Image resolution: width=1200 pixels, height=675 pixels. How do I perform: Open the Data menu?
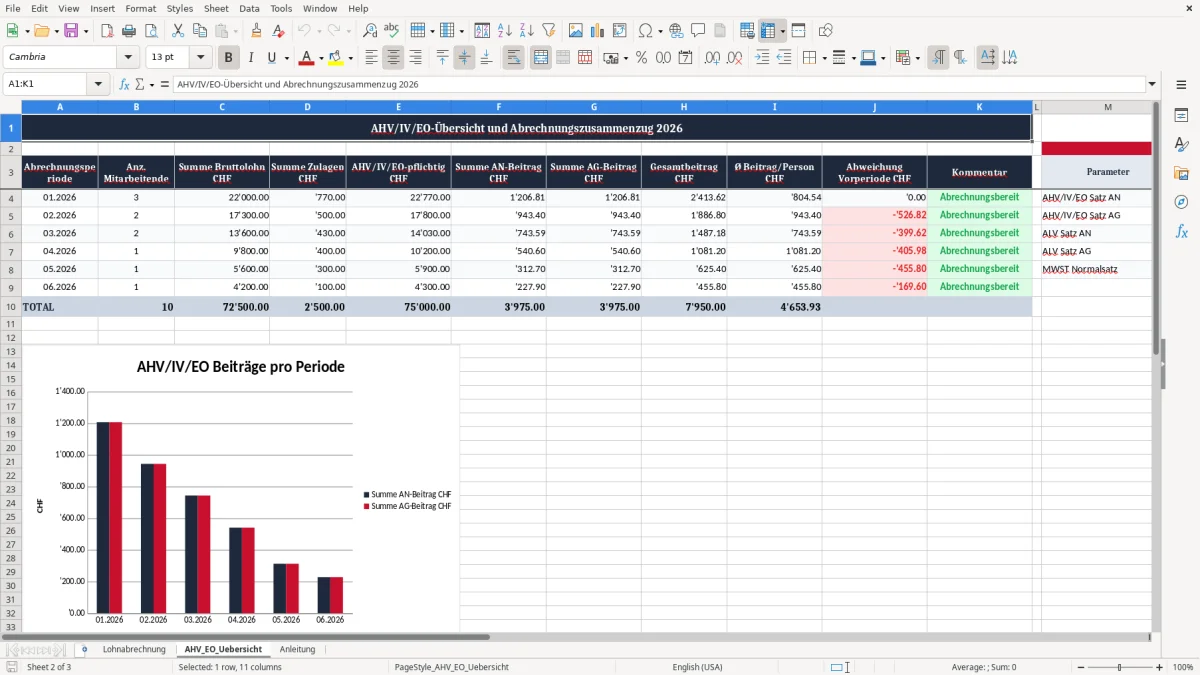tap(249, 8)
